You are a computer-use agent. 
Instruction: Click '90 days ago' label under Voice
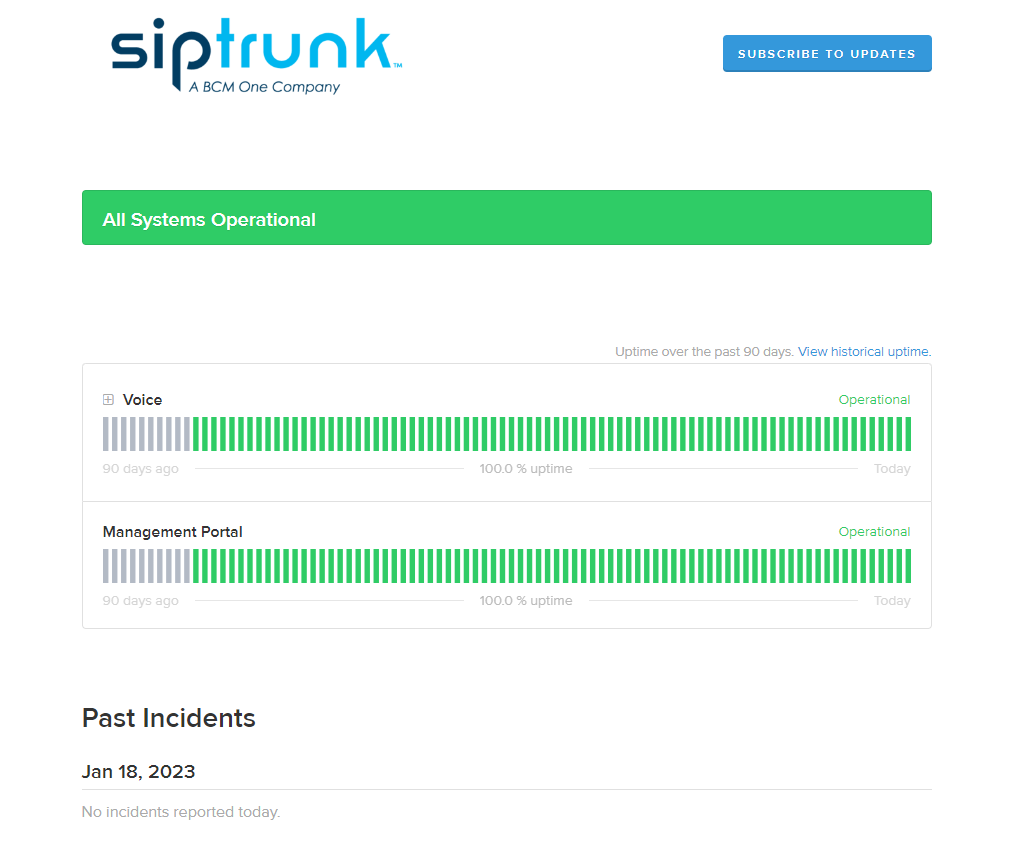[x=140, y=469]
